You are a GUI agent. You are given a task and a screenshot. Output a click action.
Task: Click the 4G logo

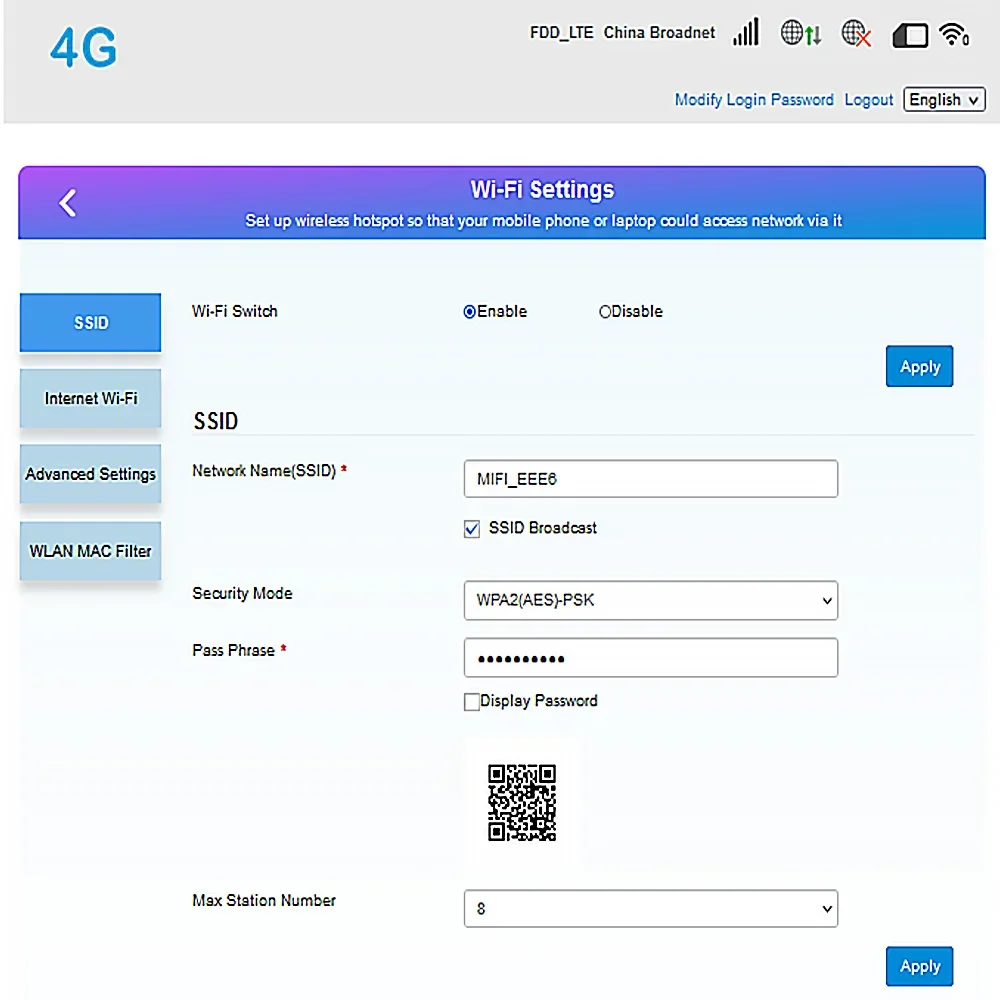84,48
